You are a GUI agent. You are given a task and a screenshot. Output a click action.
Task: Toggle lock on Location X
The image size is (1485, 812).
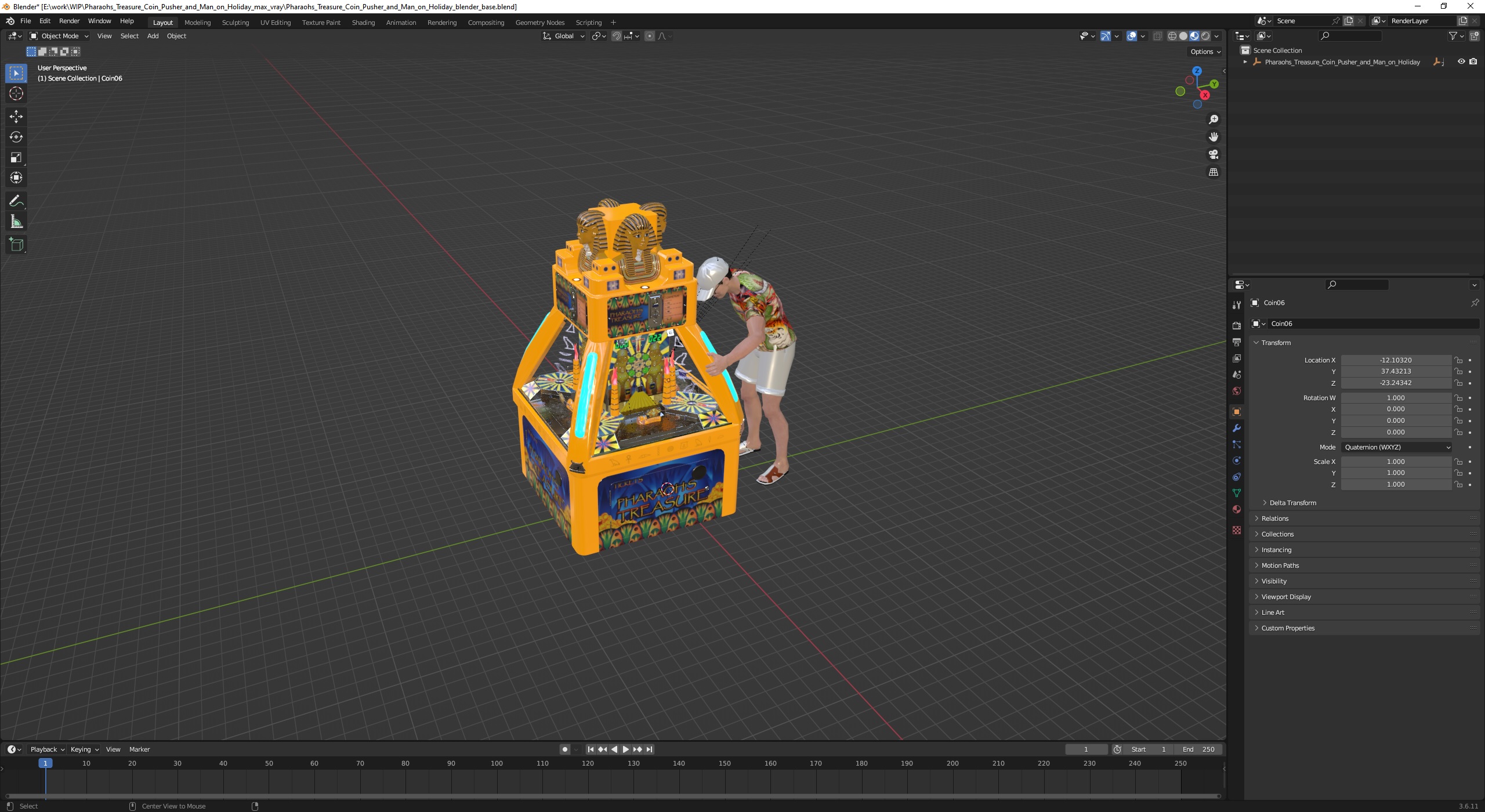click(x=1458, y=360)
